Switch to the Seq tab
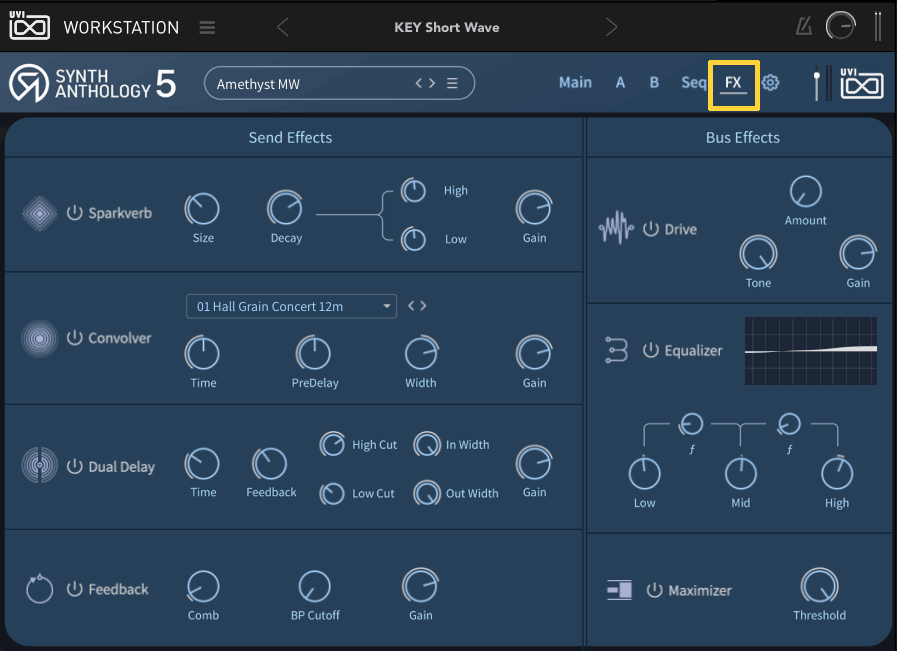The image size is (897, 651). click(x=693, y=83)
